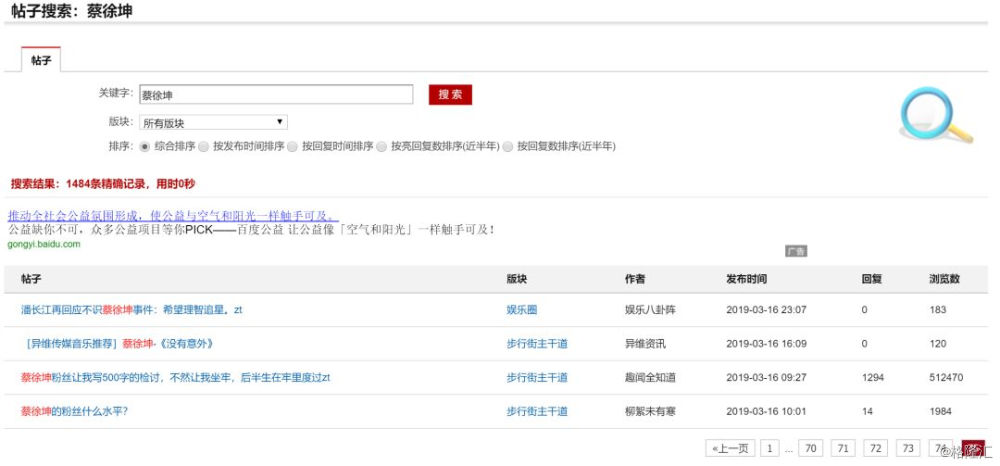Go to 娱乐圈 board link

pyautogui.click(x=522, y=310)
